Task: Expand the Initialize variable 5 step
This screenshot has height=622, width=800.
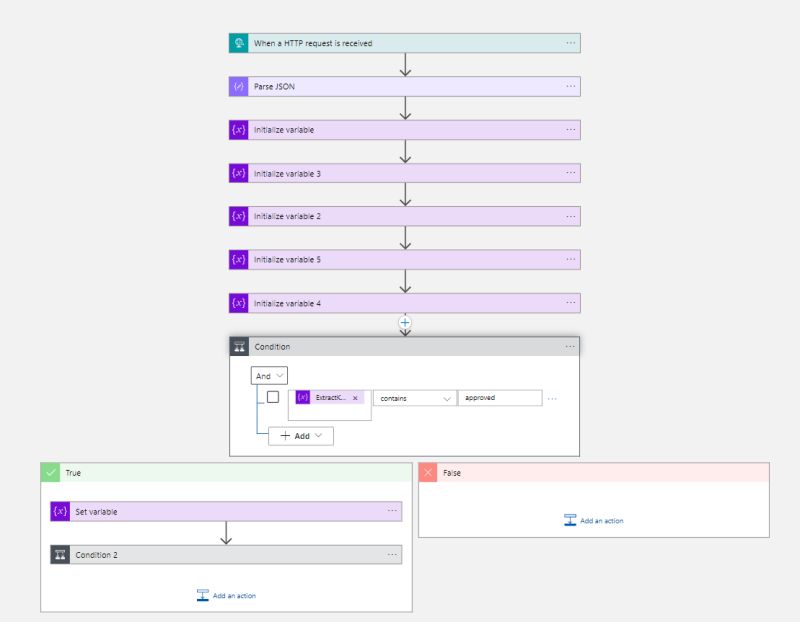Action: pos(405,260)
